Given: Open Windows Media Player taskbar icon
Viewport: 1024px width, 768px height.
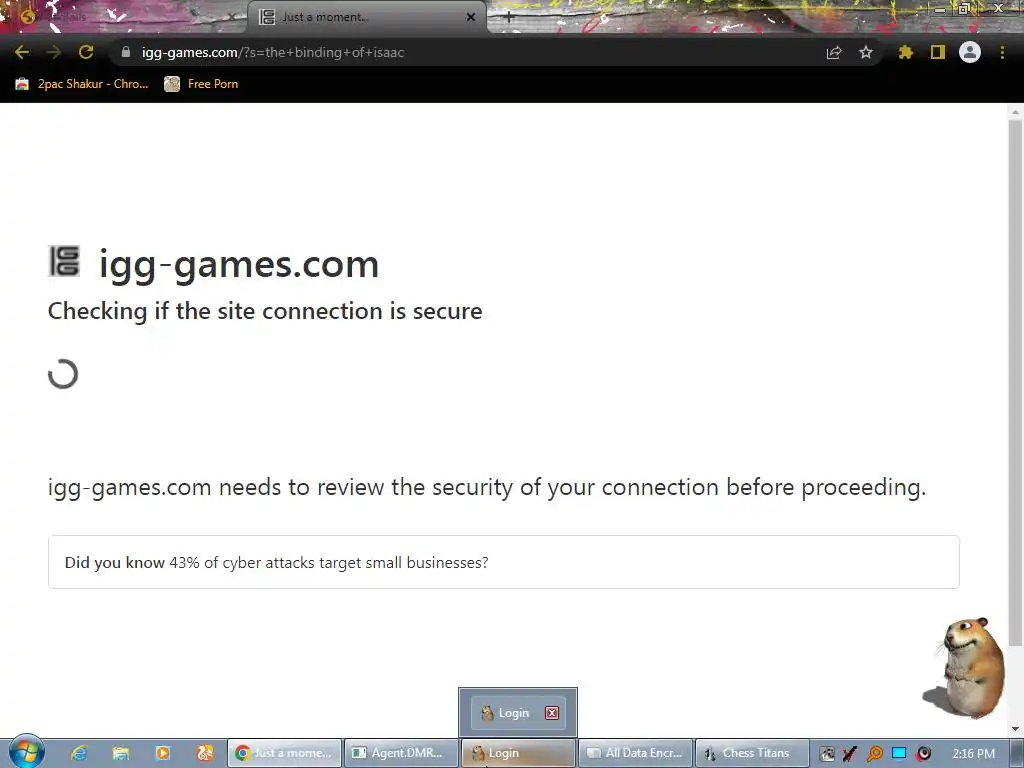Looking at the screenshot, I should [163, 753].
